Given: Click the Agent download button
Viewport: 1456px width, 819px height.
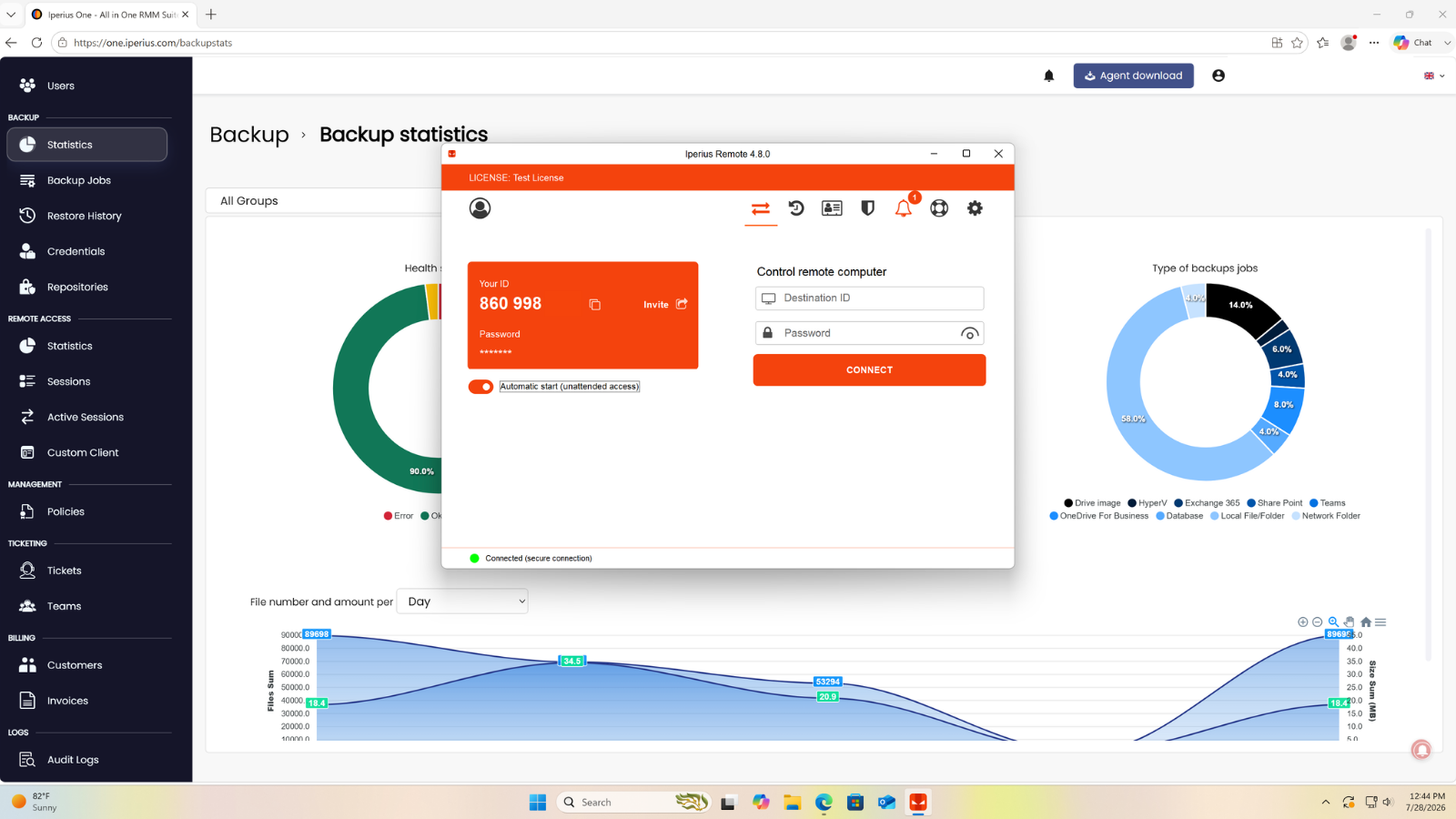Looking at the screenshot, I should click(1133, 76).
